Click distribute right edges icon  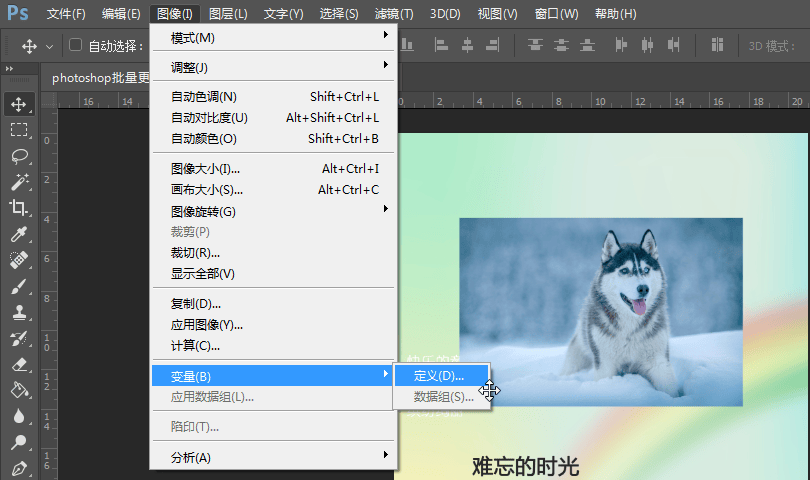pos(673,45)
